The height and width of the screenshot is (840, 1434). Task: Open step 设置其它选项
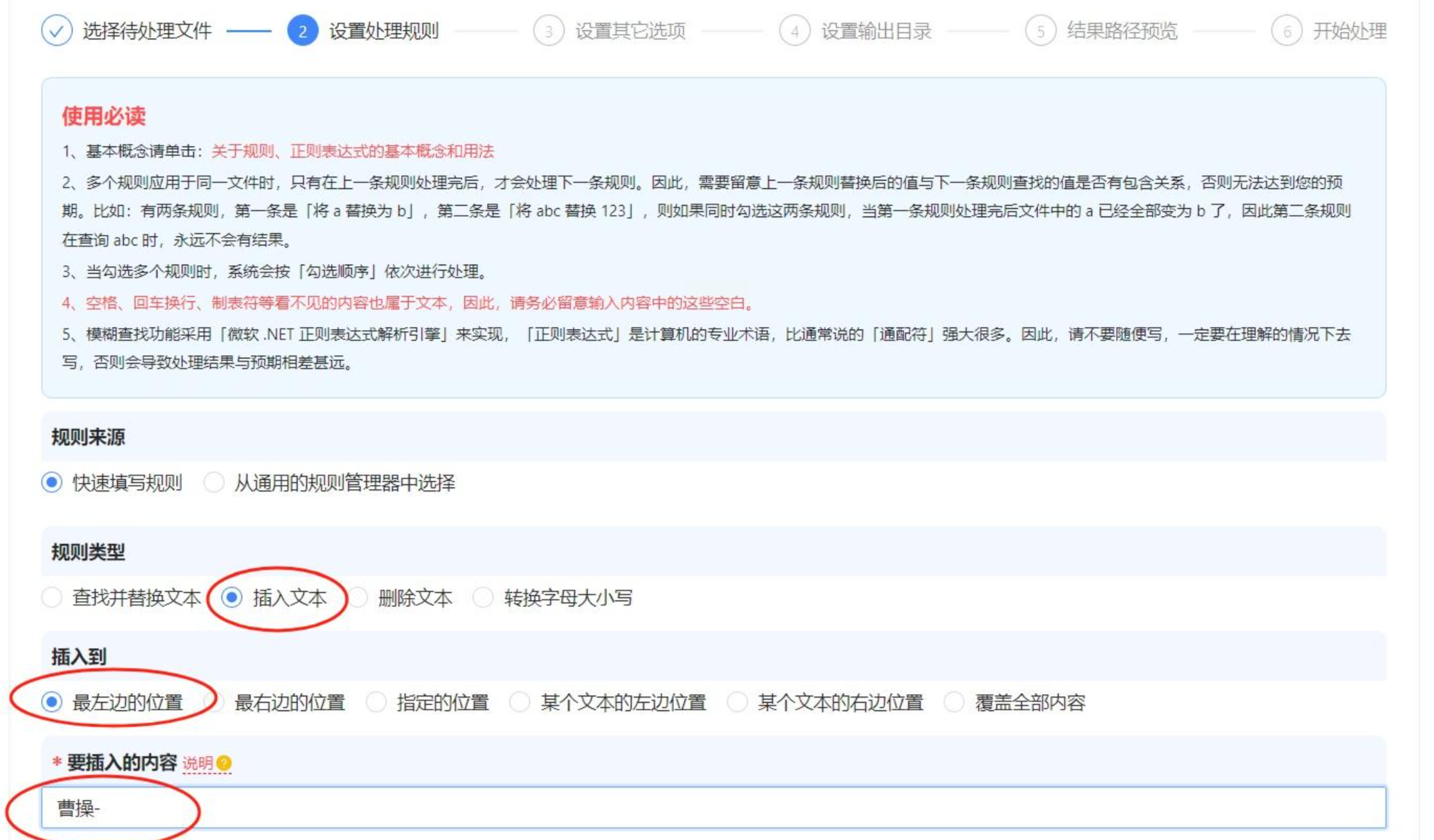point(630,30)
